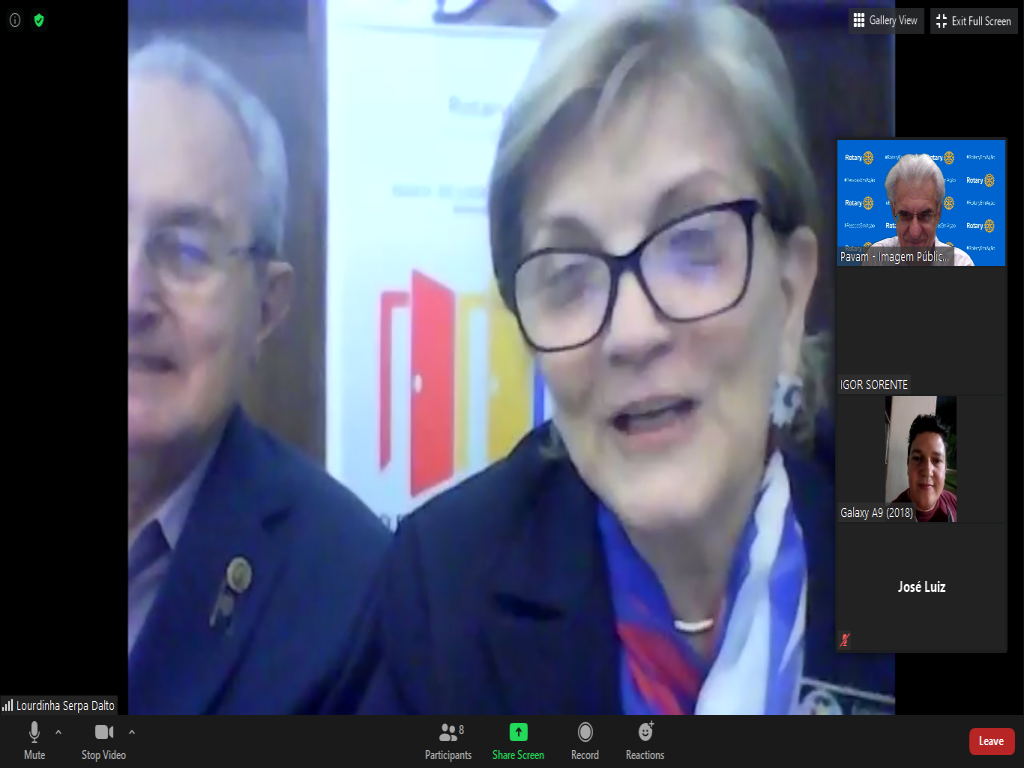The height and width of the screenshot is (768, 1024).
Task: Click the signal strength bars icon
Action: click(8, 705)
